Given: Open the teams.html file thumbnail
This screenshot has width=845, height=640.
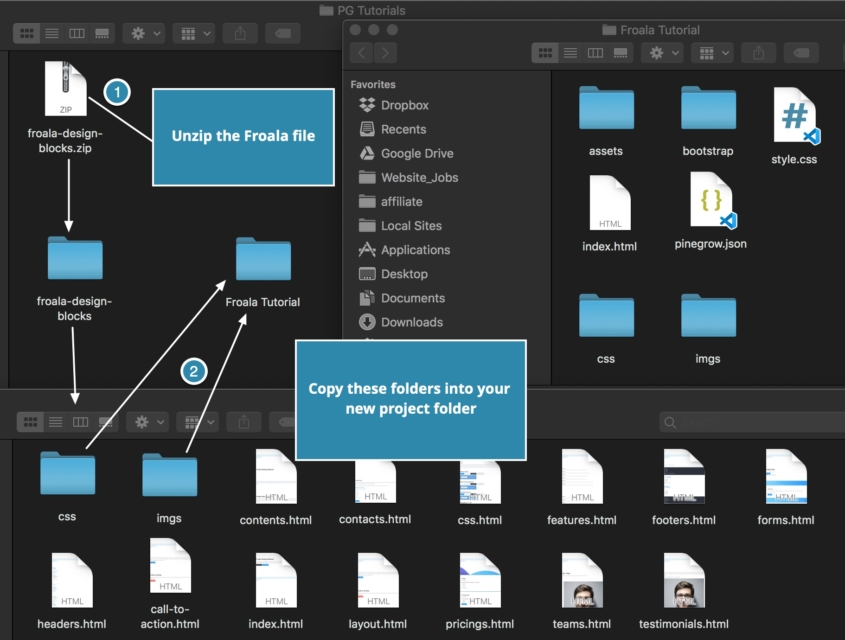Looking at the screenshot, I should click(x=581, y=580).
